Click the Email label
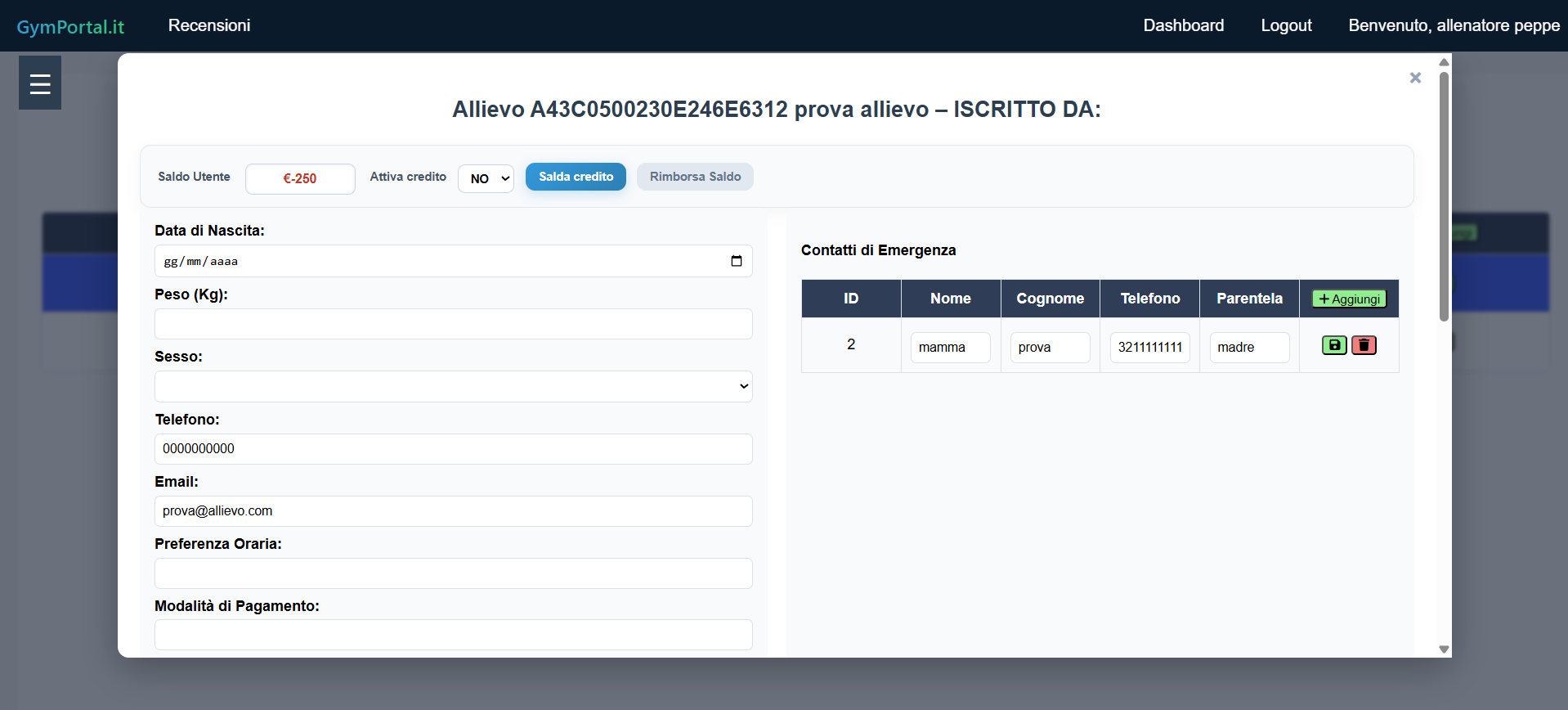 click(x=177, y=482)
